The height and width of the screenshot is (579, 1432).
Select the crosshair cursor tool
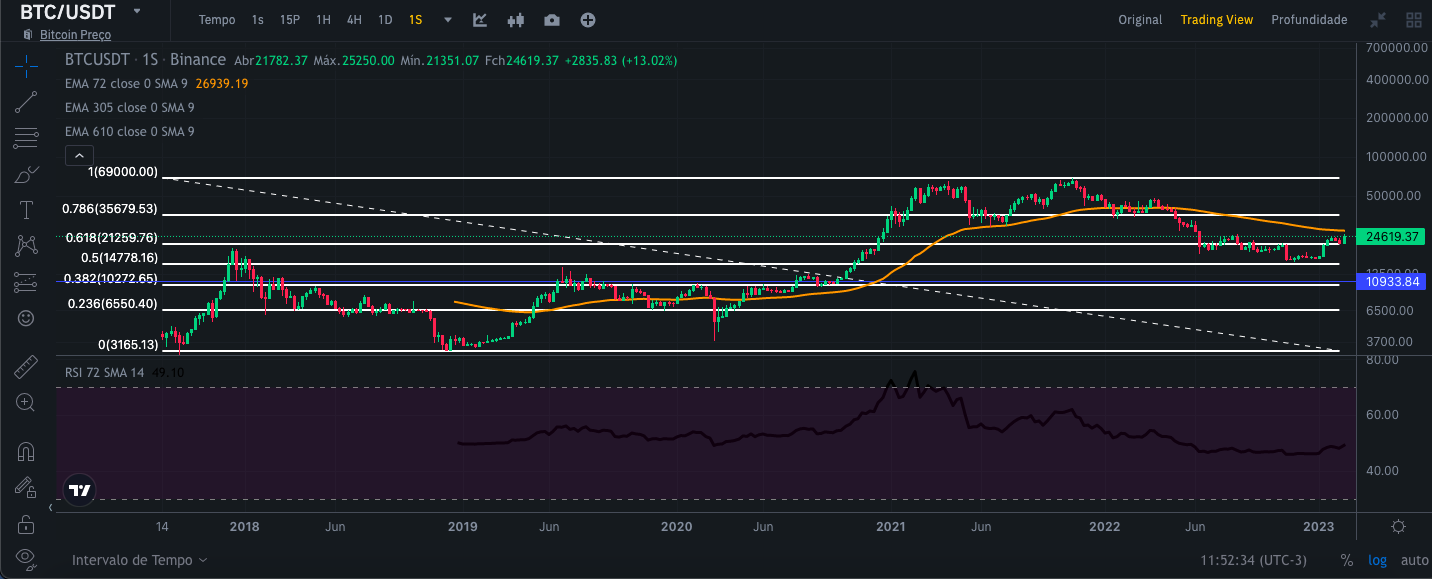pyautogui.click(x=26, y=67)
